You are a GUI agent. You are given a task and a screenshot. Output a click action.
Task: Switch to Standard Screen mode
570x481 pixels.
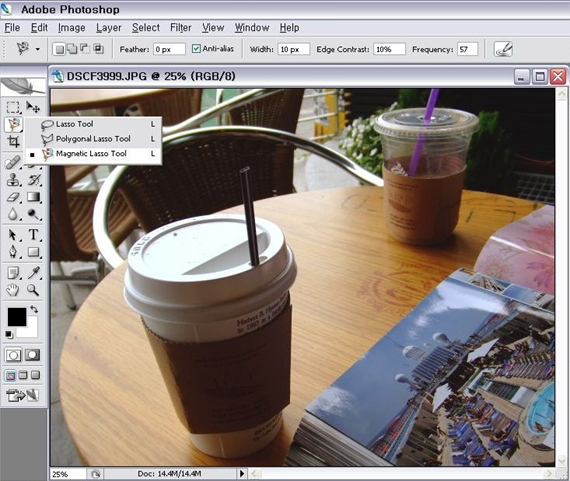pos(11,375)
